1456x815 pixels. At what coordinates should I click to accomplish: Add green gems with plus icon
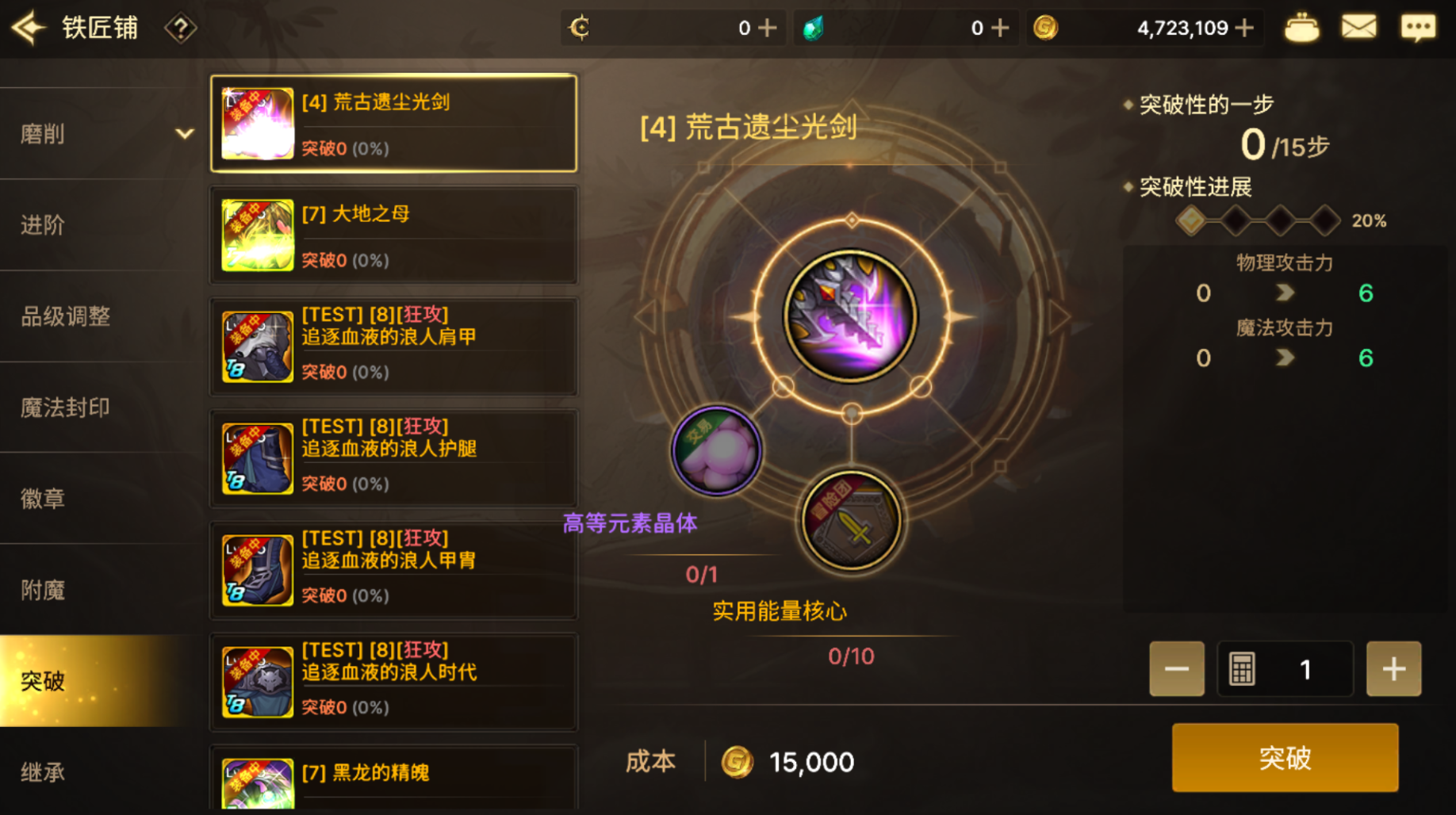(1001, 29)
